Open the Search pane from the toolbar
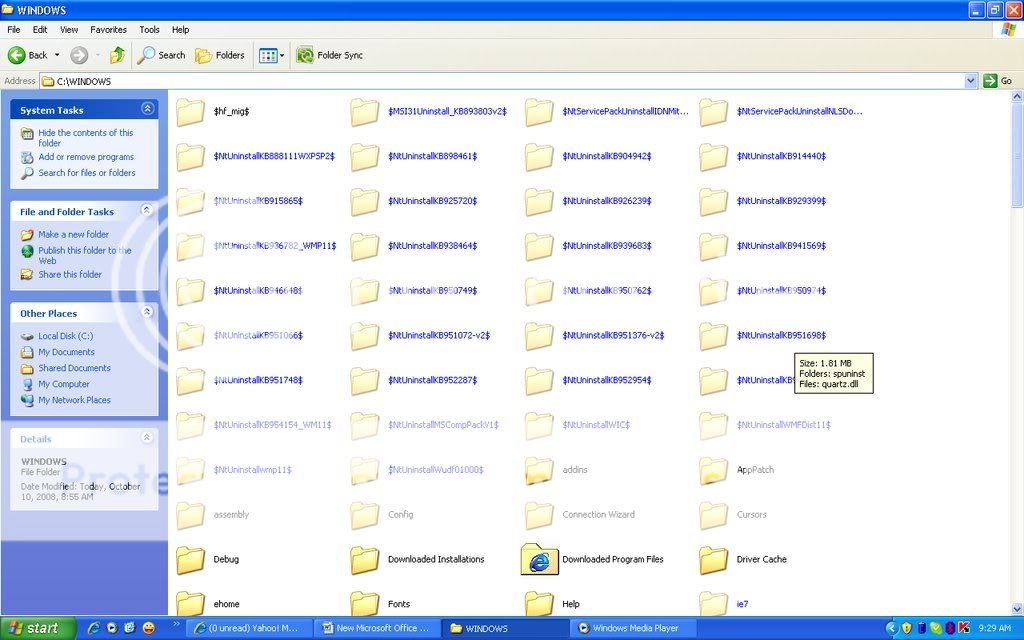1024x640 pixels. pos(161,56)
